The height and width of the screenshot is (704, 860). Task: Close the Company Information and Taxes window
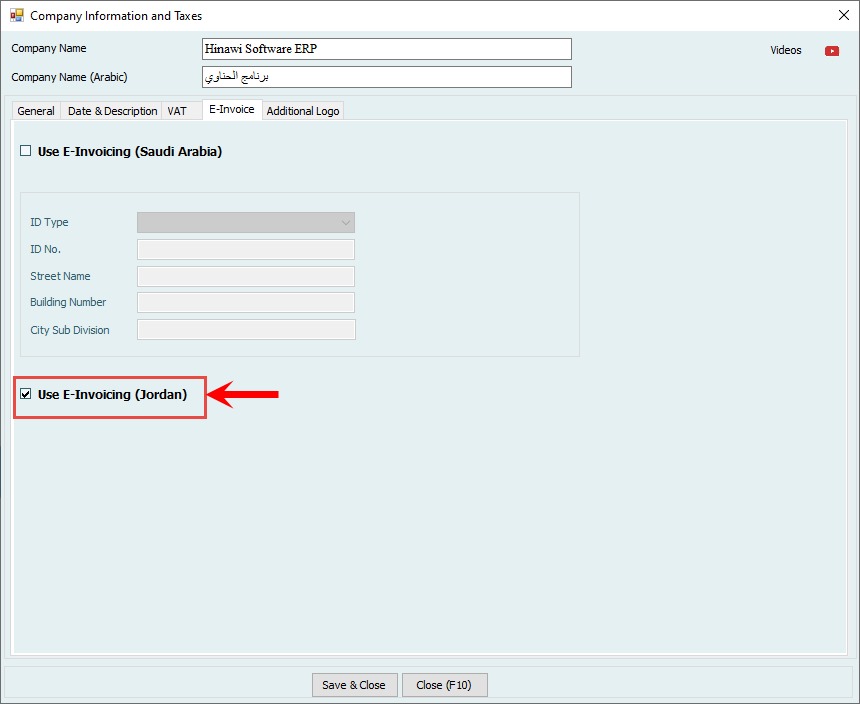click(x=844, y=15)
